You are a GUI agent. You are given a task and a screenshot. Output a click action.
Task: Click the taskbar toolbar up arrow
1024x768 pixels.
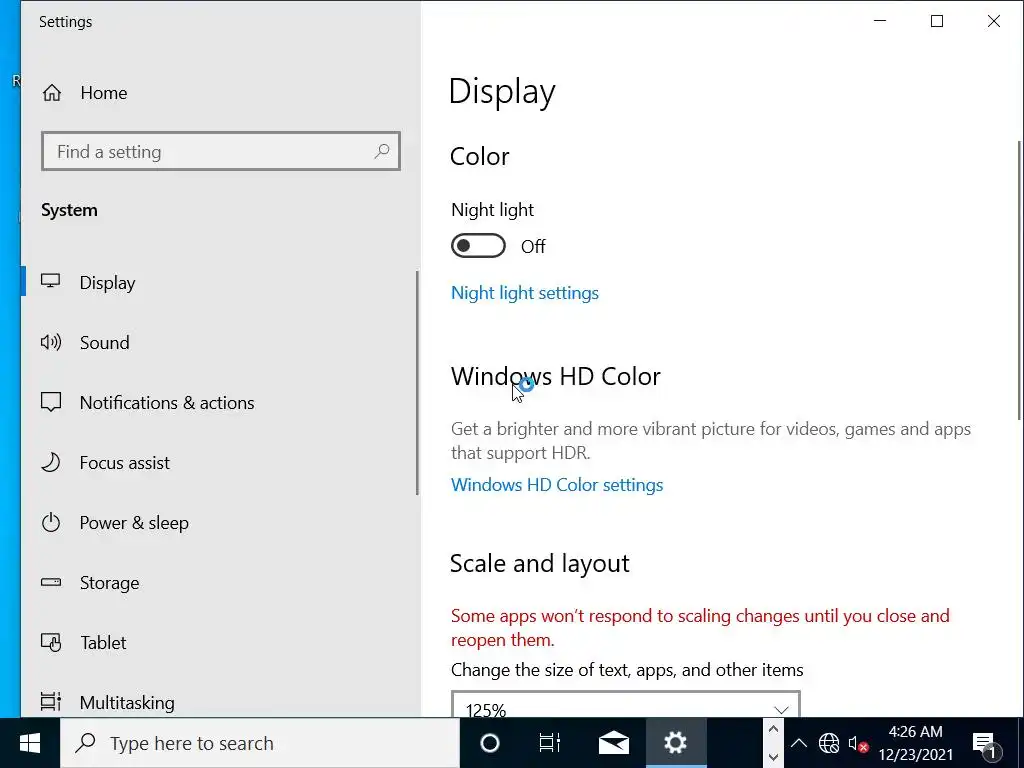(773, 729)
